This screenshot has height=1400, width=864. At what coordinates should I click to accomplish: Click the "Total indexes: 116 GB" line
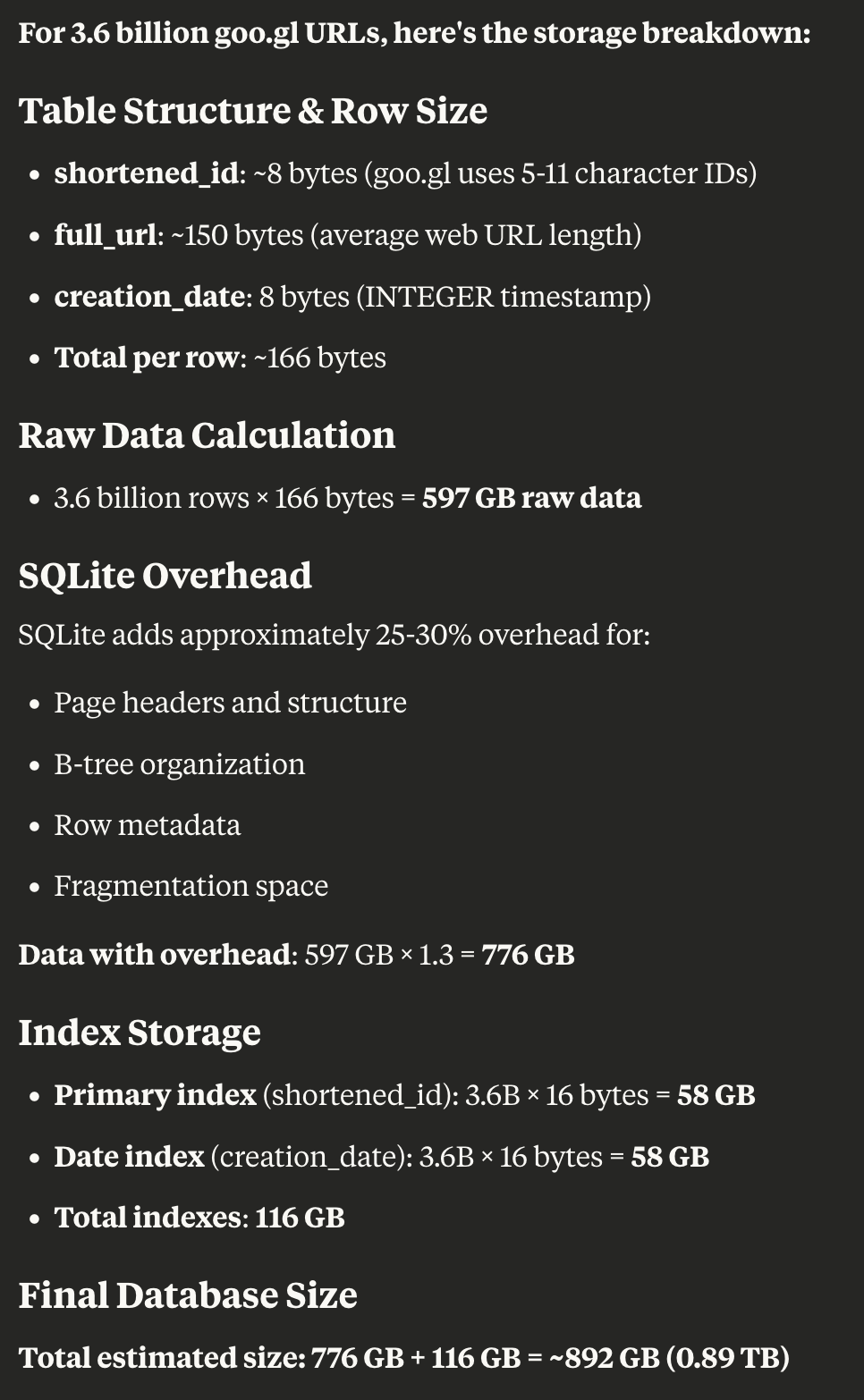[x=199, y=1218]
